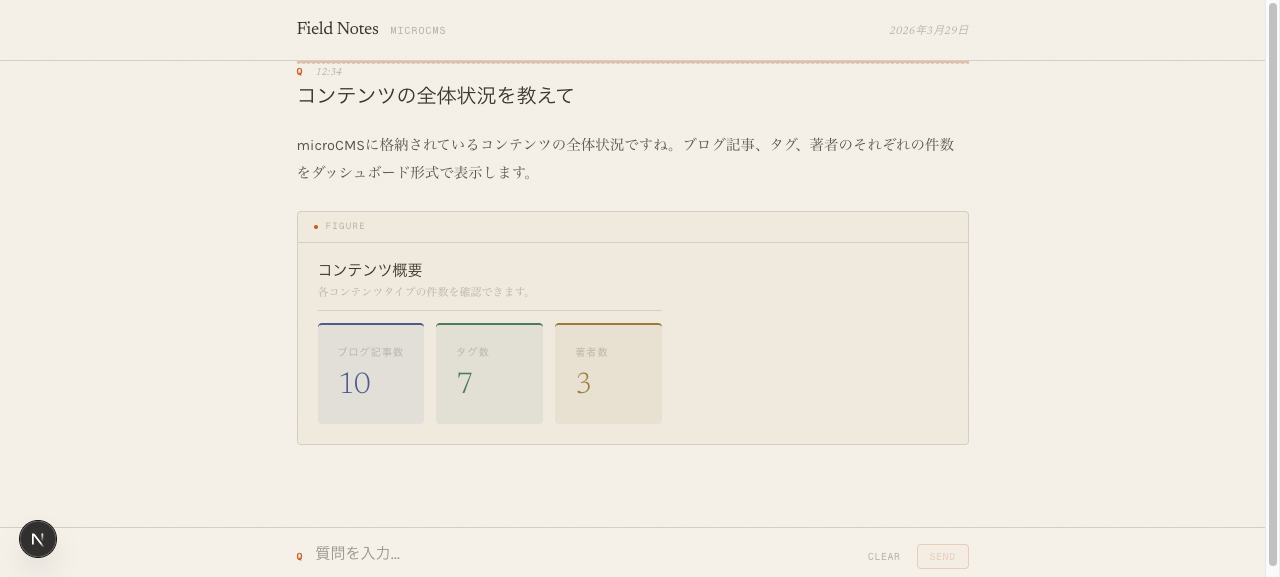Click the orange dot next to FIGURE label
Viewport: 1280px width, 577px height.
click(317, 226)
